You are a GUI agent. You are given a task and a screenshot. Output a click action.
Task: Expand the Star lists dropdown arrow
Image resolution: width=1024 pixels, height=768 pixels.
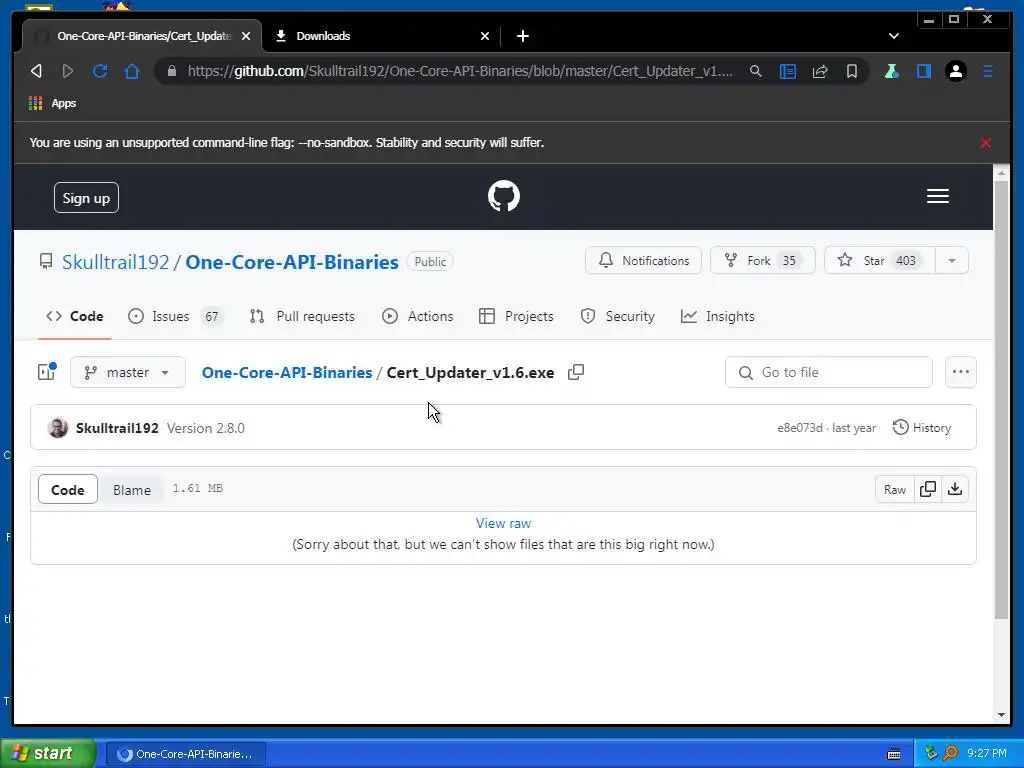coord(952,261)
